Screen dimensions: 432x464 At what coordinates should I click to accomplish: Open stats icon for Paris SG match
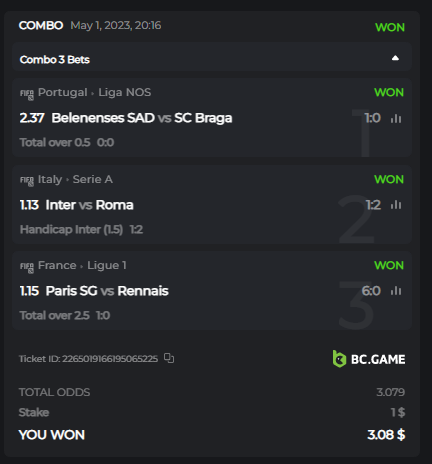(396, 291)
